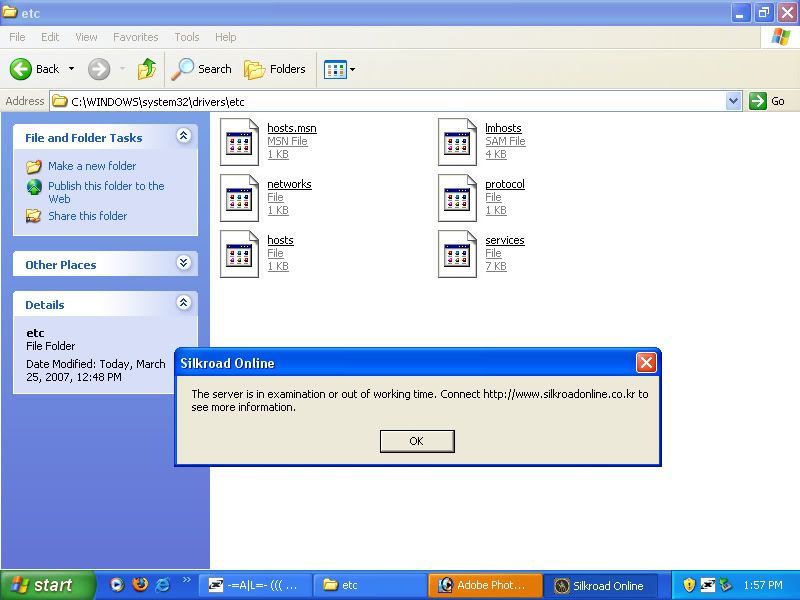Open the Views dropdown arrow
The width and height of the screenshot is (800, 600).
(x=352, y=69)
